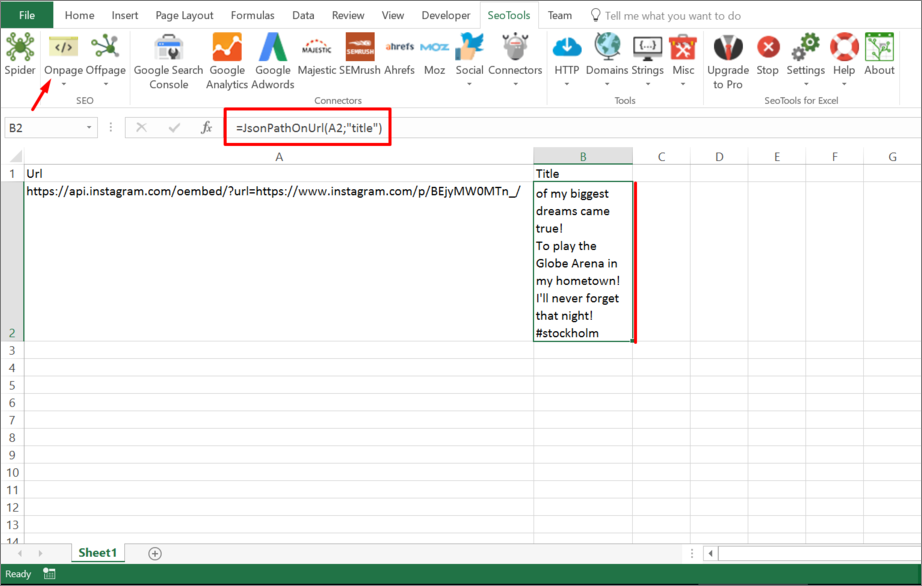Image resolution: width=922 pixels, height=586 pixels.
Task: Expand the Name Box dropdown
Action: 88,128
